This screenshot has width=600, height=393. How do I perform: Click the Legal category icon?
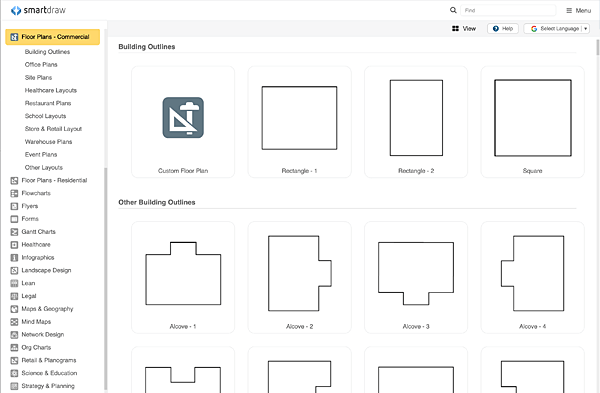(14, 296)
